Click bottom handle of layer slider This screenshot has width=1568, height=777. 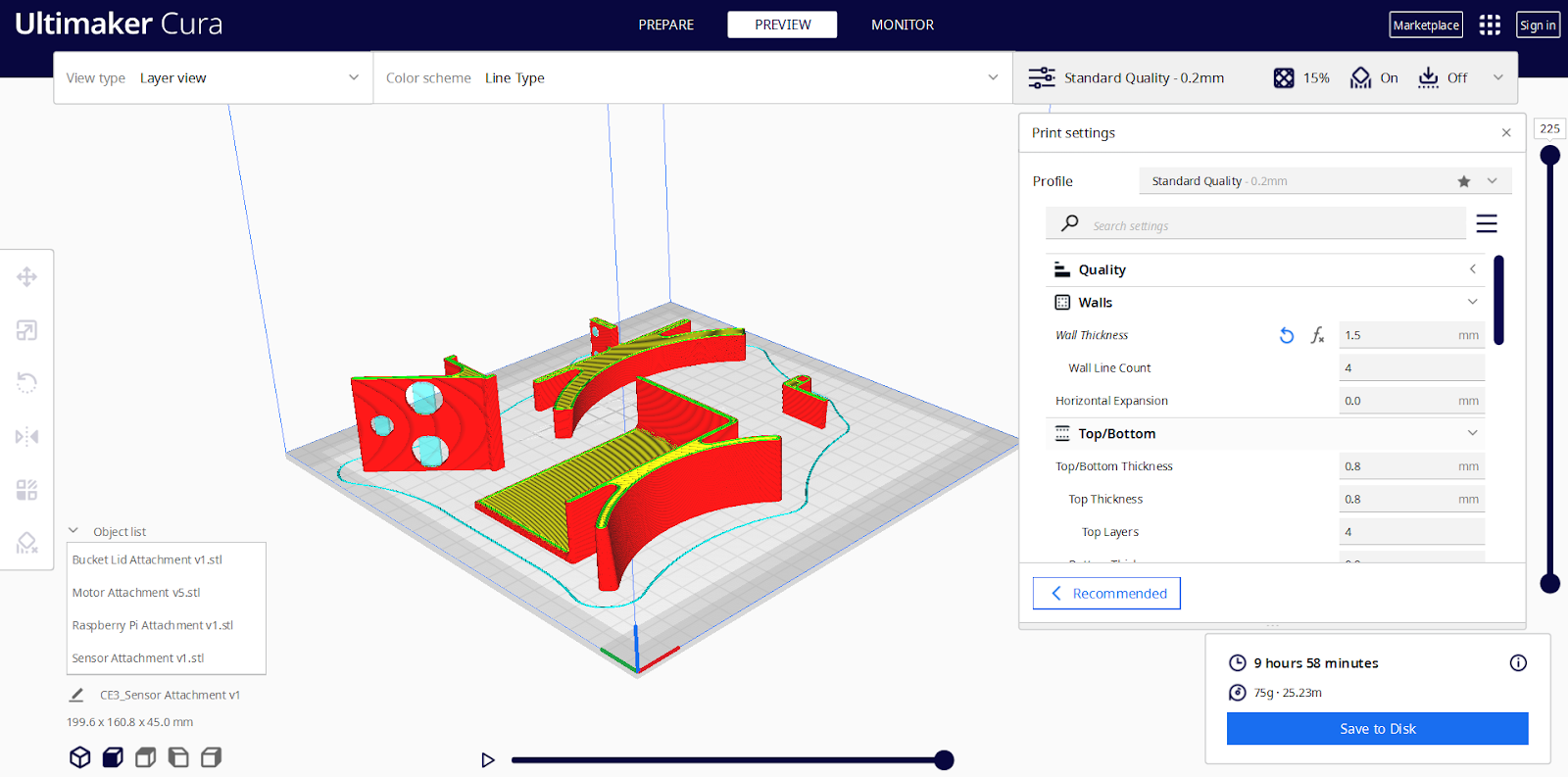click(1550, 584)
